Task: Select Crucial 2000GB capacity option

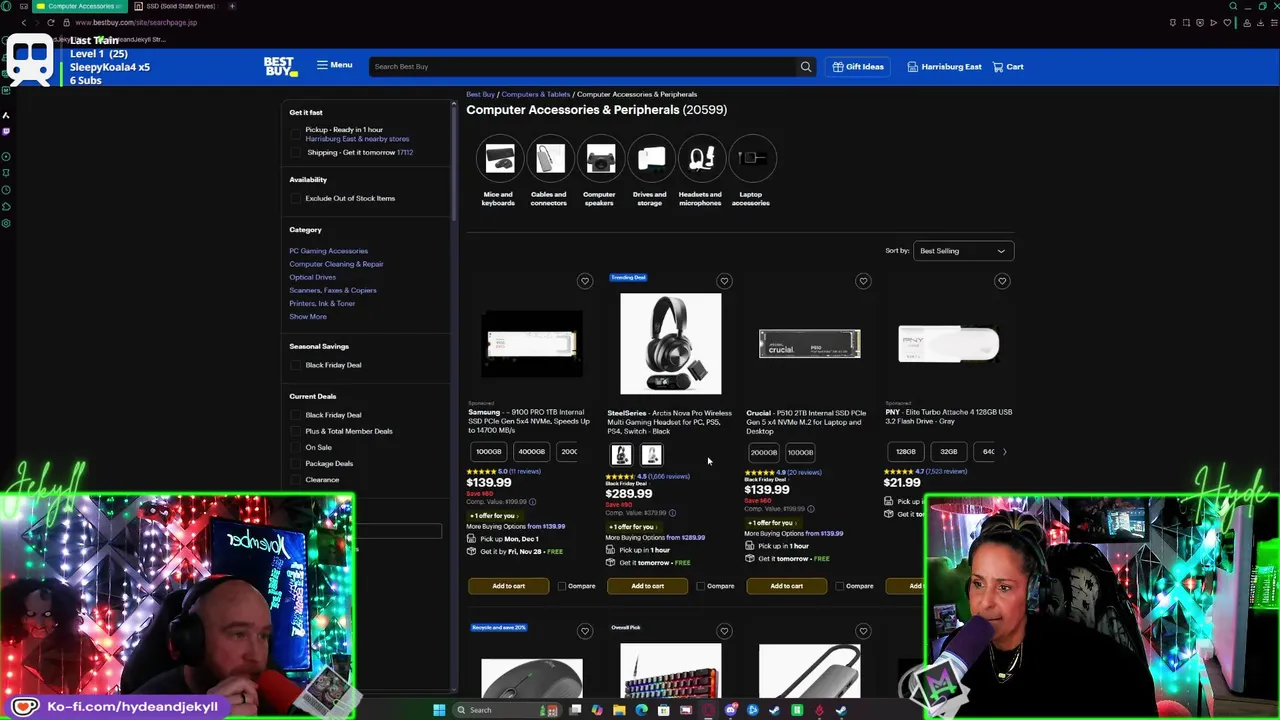Action: coord(764,452)
